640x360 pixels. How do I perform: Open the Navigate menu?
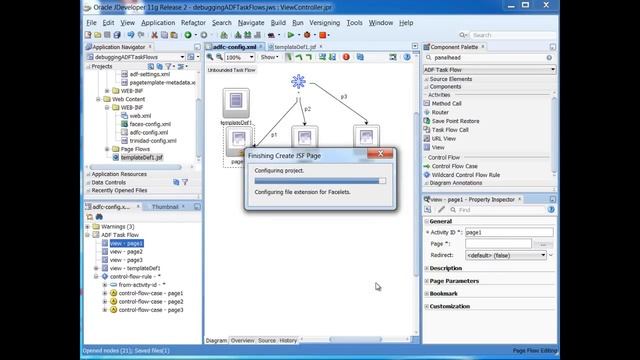coord(251,23)
